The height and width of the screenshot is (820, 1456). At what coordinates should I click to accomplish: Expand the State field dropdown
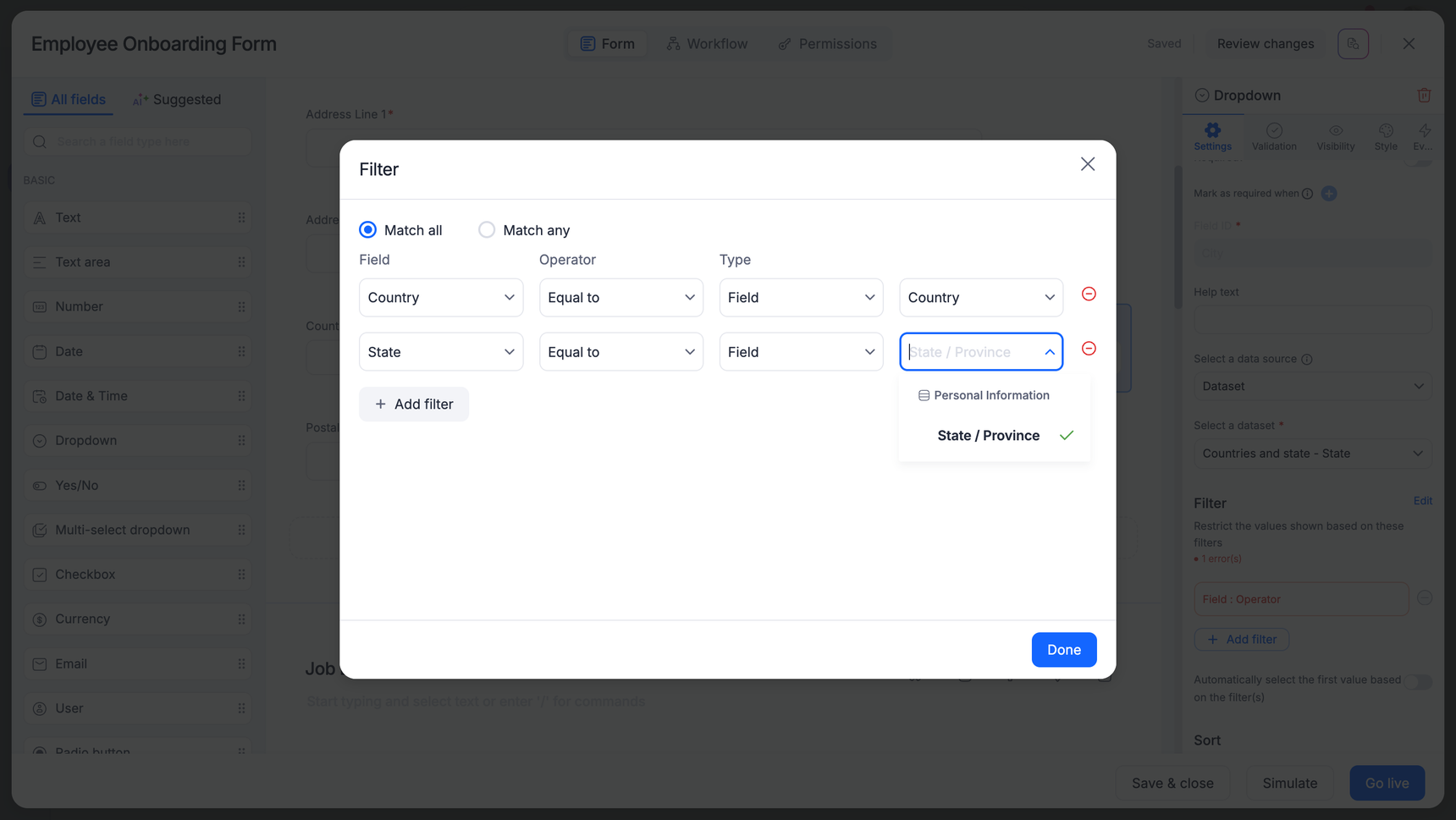pyautogui.click(x=441, y=352)
